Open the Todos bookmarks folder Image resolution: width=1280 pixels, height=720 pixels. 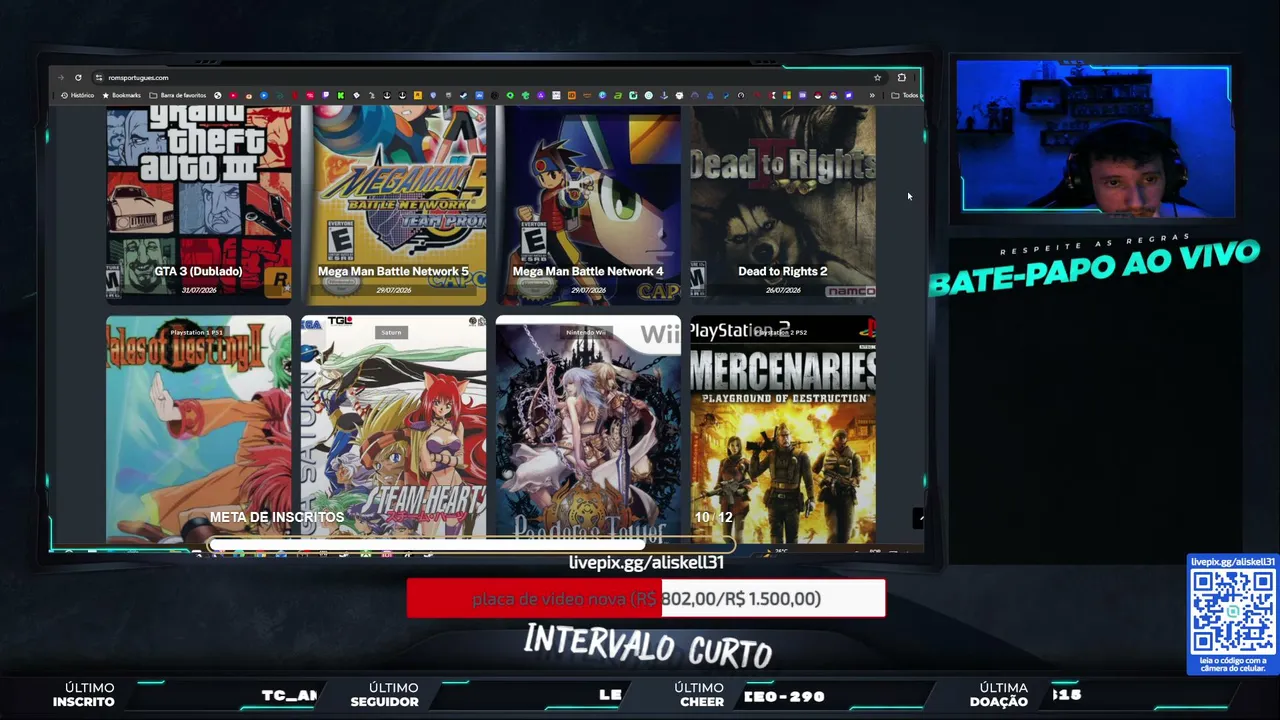click(x=906, y=96)
